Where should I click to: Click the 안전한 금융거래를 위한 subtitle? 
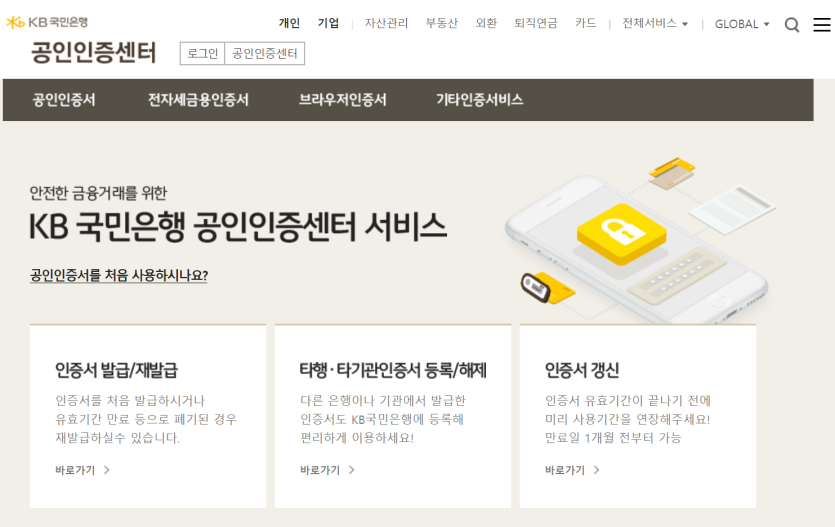(x=98, y=193)
